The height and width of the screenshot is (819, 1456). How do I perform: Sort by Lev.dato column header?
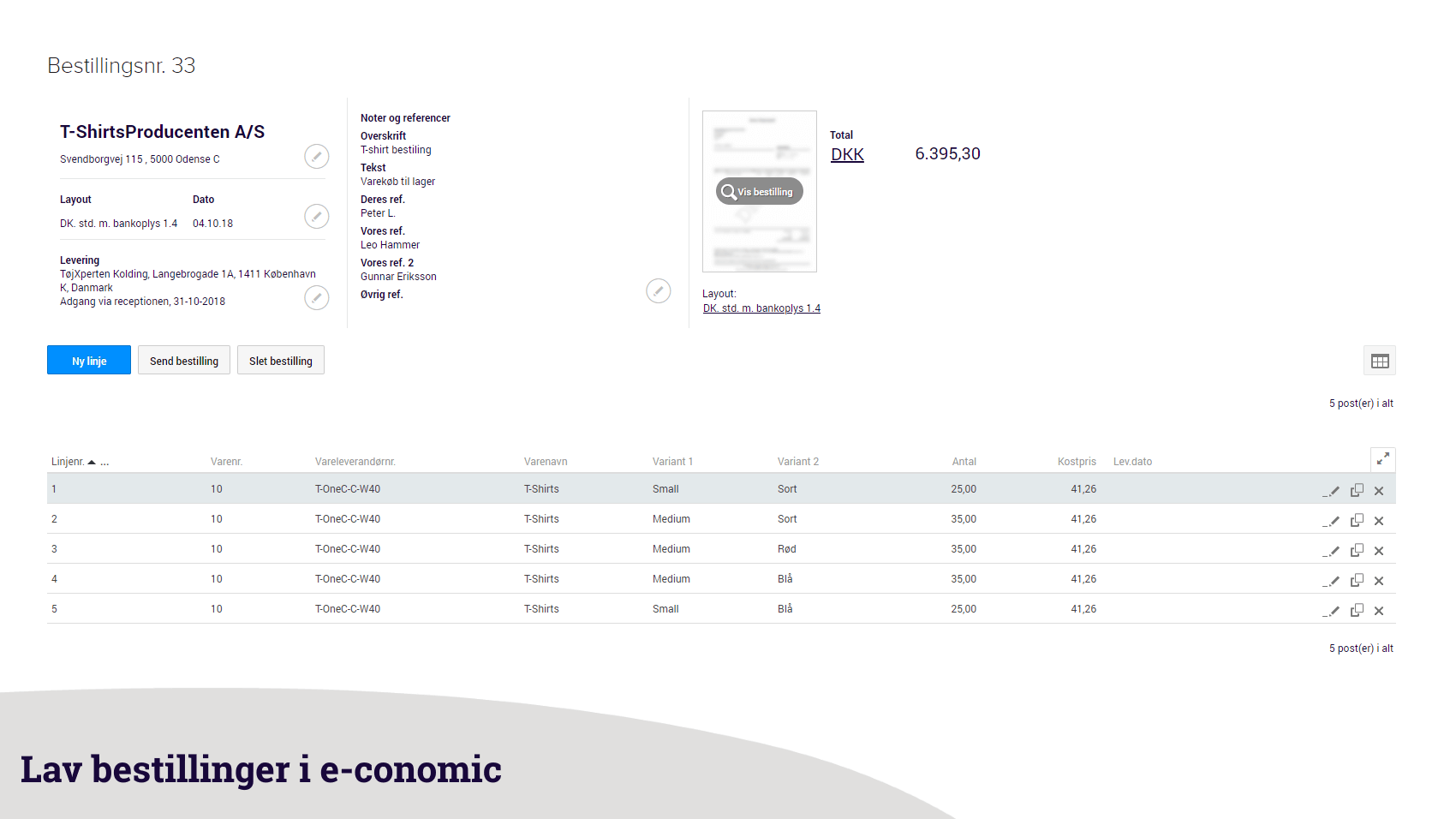(x=1132, y=462)
